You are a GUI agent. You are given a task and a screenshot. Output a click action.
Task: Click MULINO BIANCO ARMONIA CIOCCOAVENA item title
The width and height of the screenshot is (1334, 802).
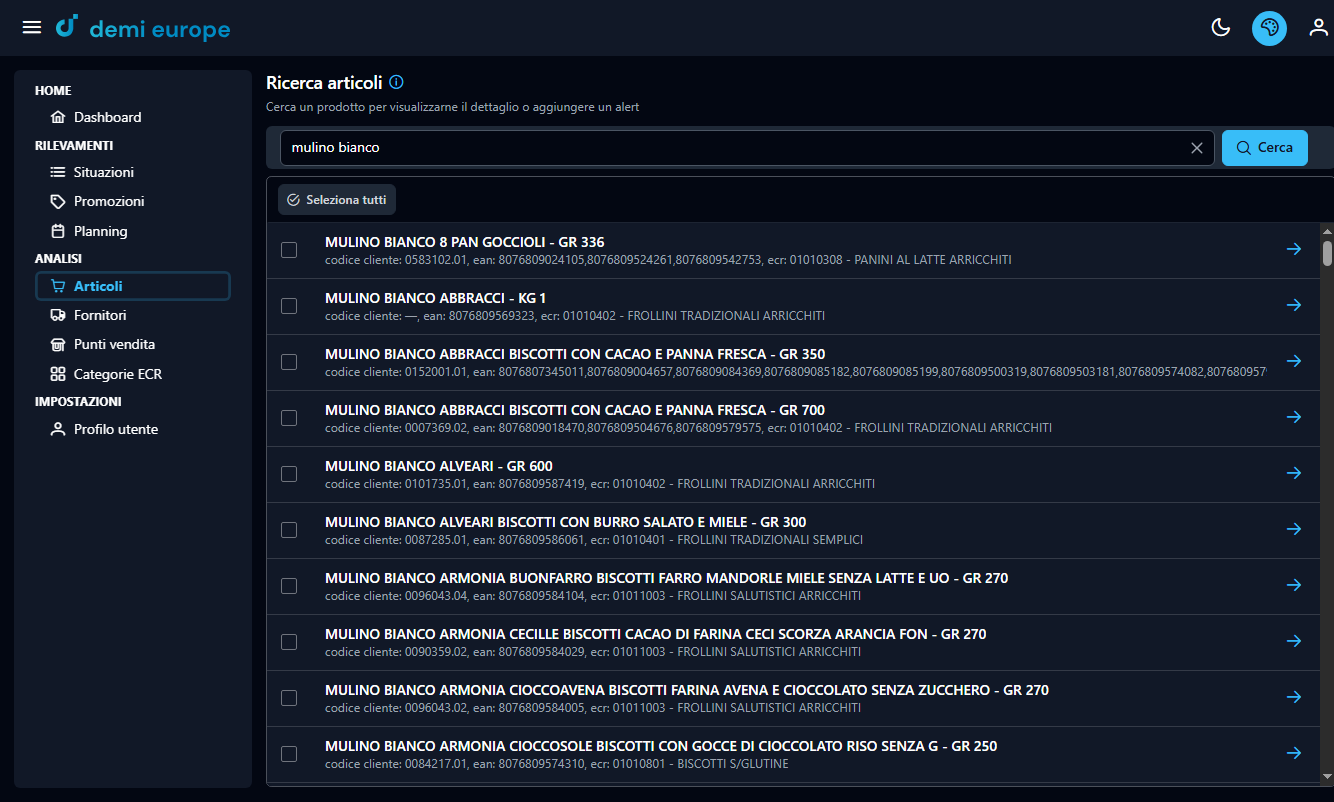tap(687, 690)
